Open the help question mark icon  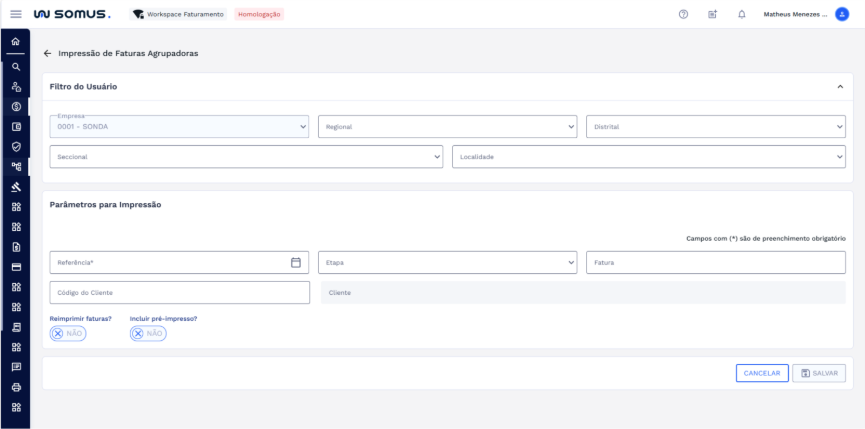click(x=683, y=14)
